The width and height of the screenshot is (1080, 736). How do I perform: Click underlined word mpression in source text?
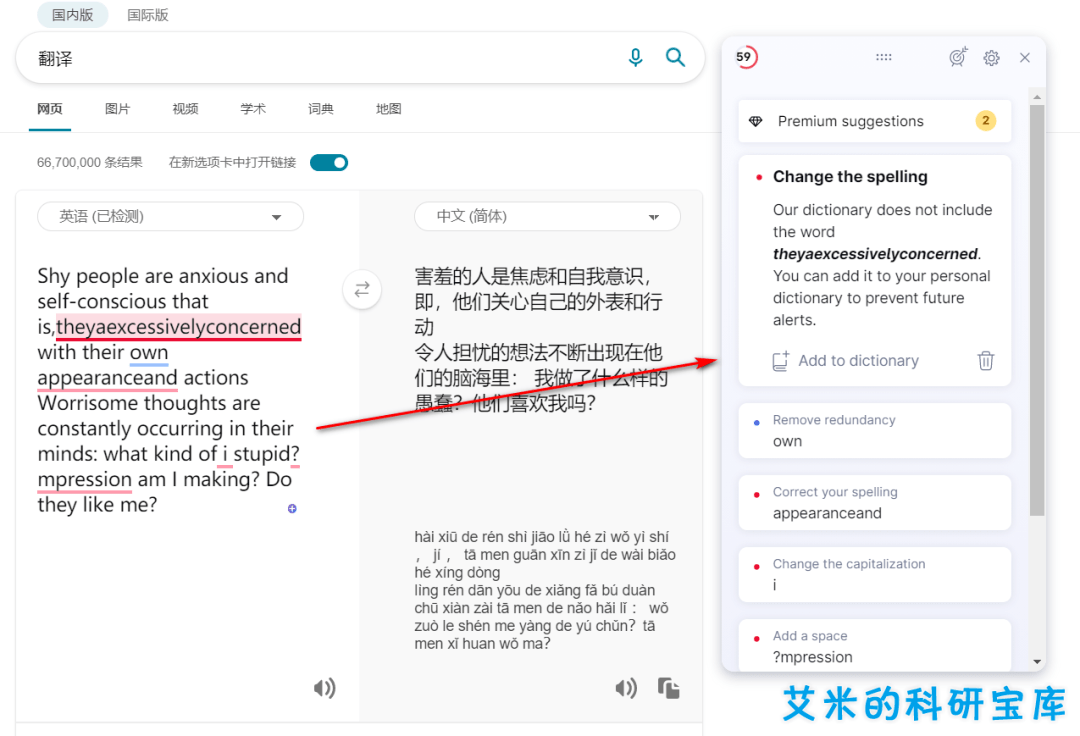84,480
